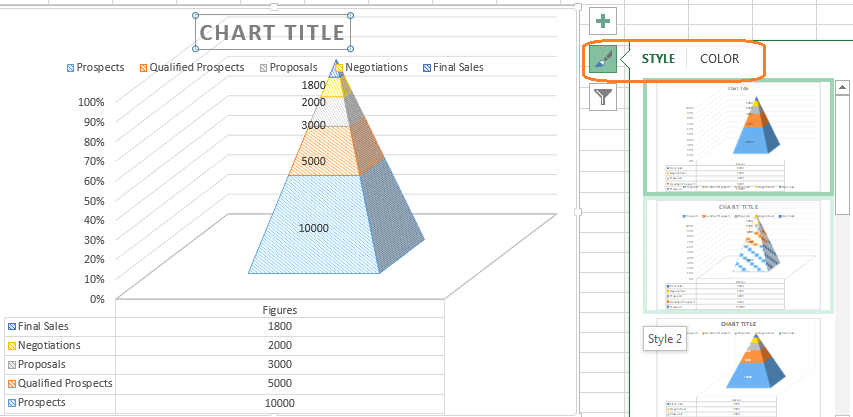
Task: Click the Final Sales legend marker
Action: click(426, 68)
